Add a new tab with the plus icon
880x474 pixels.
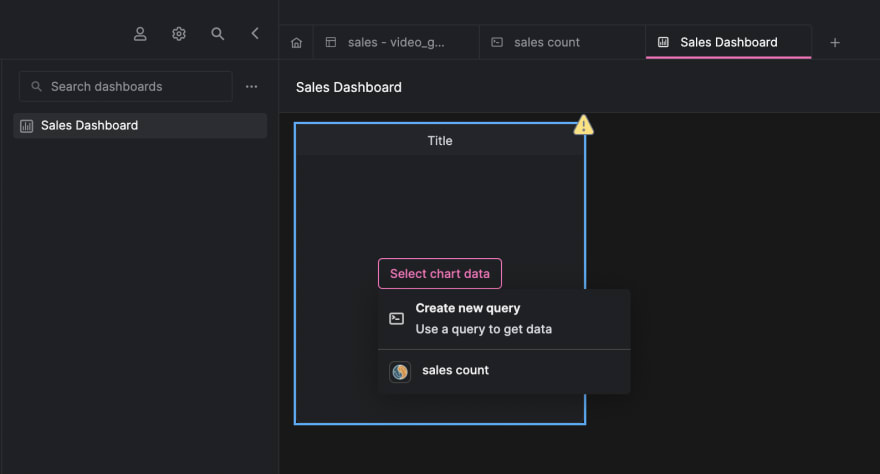point(835,43)
